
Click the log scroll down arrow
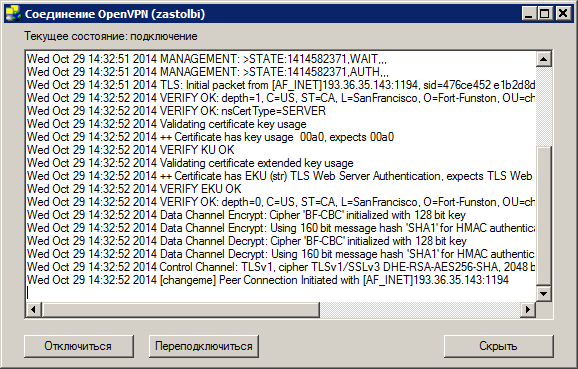[543, 294]
